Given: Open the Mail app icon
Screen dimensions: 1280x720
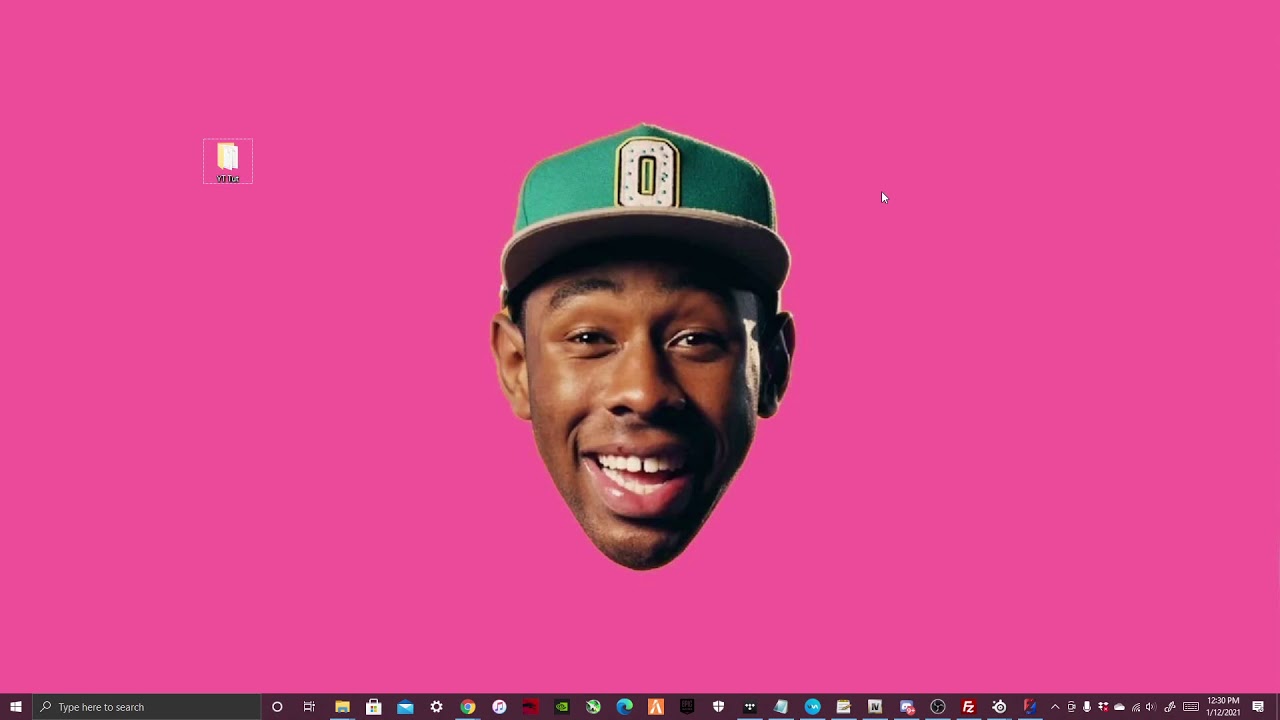Looking at the screenshot, I should tap(405, 707).
